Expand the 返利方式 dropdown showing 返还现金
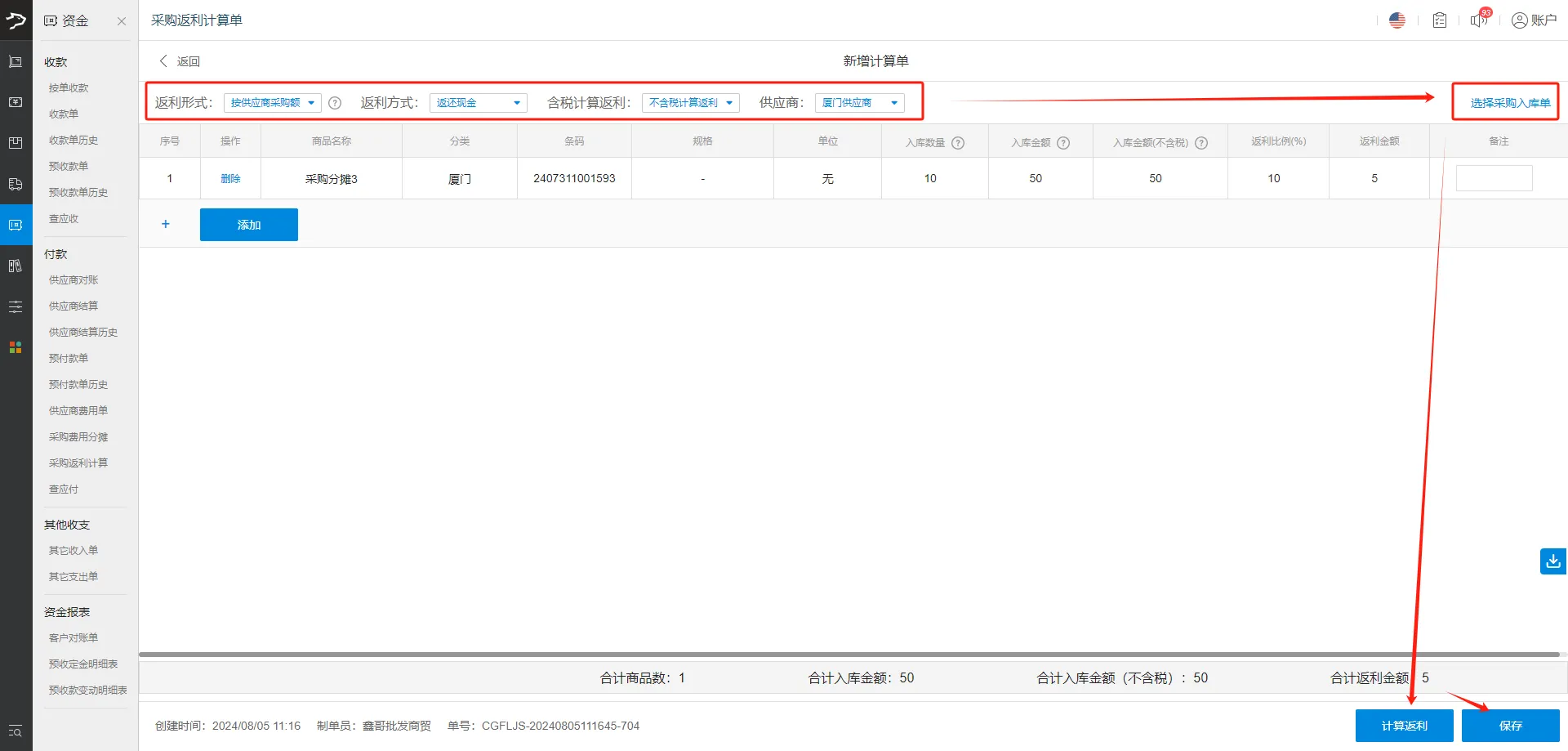 [x=478, y=102]
